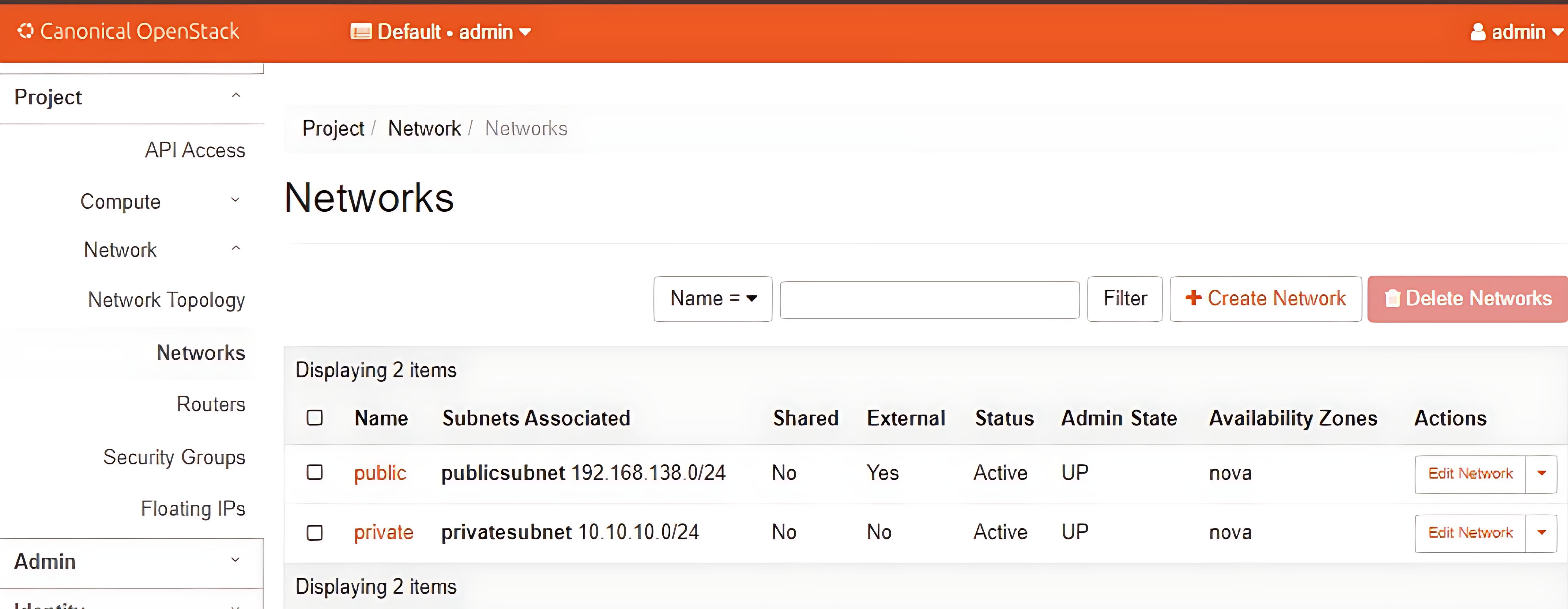This screenshot has width=1568, height=609.
Task: Click the filter text input field
Action: pyautogui.click(x=929, y=300)
